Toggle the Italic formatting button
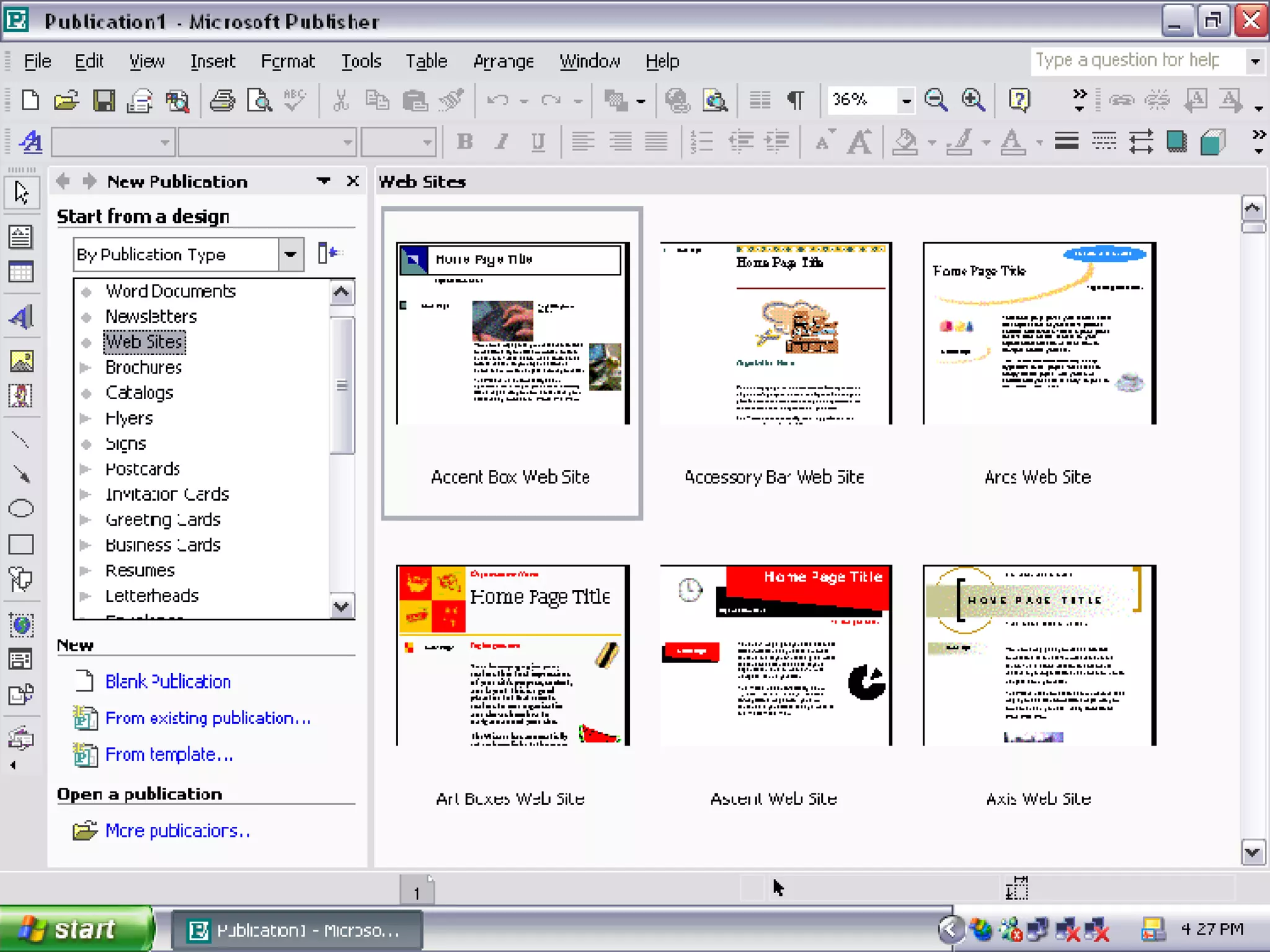This screenshot has width=1270, height=952. click(502, 142)
